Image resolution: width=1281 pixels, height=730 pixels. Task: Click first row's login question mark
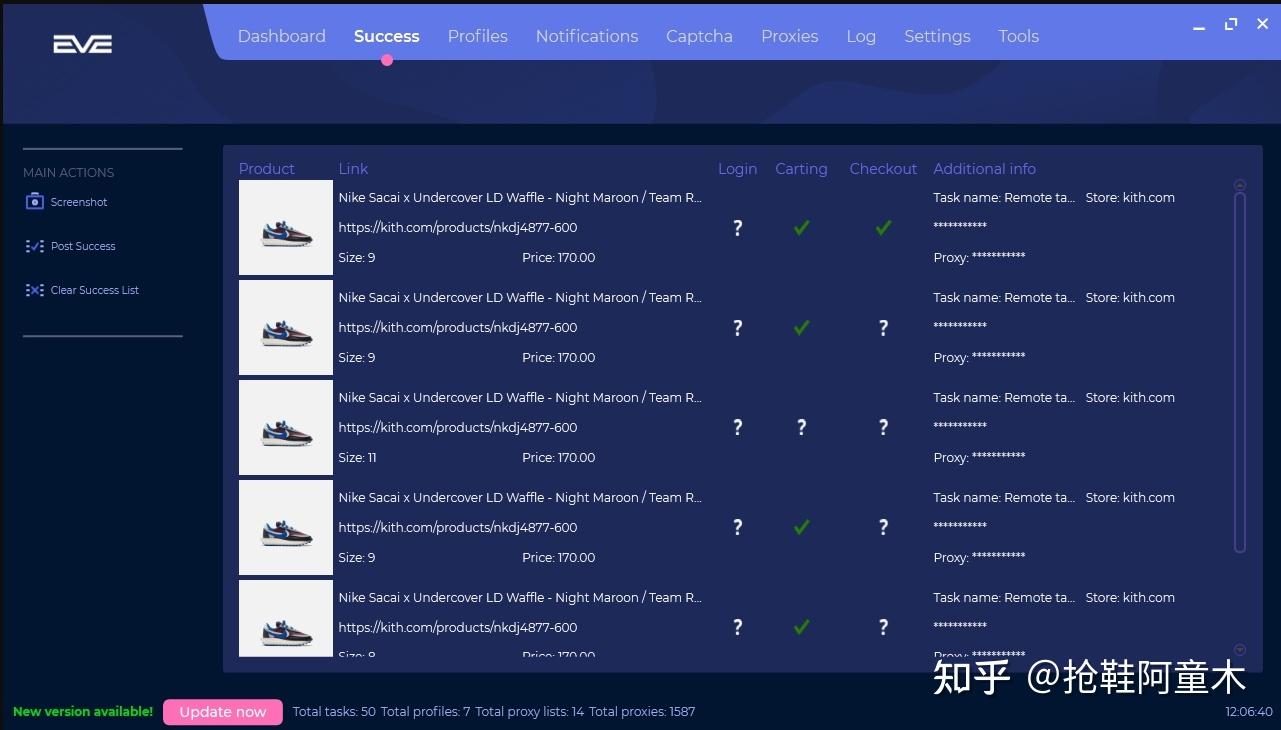(x=737, y=228)
